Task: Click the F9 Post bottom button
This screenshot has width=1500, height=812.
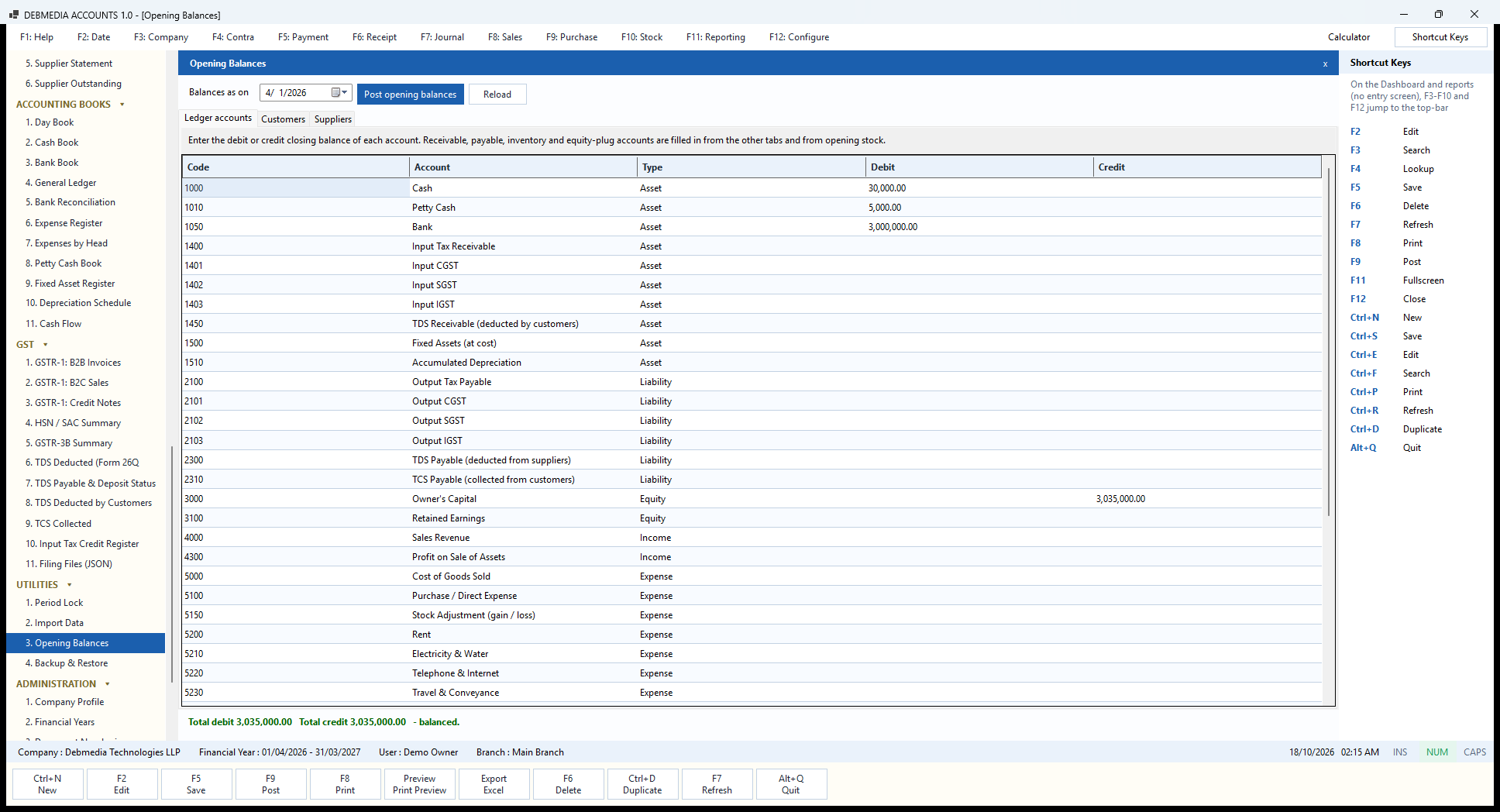Action: pos(270,784)
